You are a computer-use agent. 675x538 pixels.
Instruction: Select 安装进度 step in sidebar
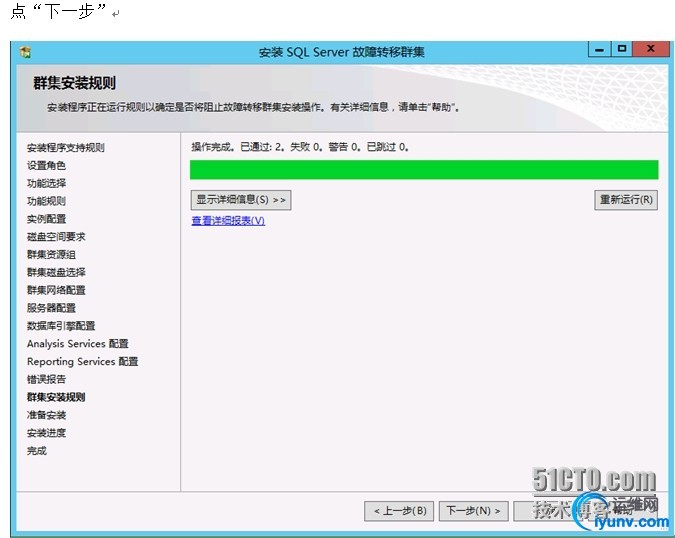(x=46, y=433)
